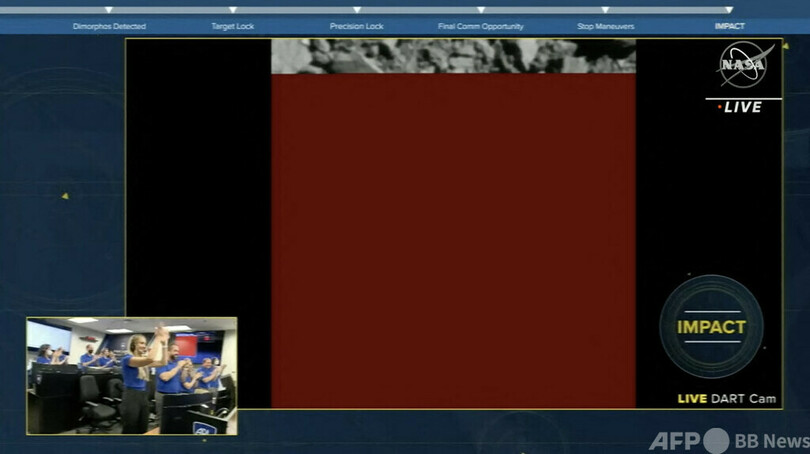This screenshot has width=810, height=454.
Task: Click the triangle marker above Precision Lock
Action: pos(357,10)
